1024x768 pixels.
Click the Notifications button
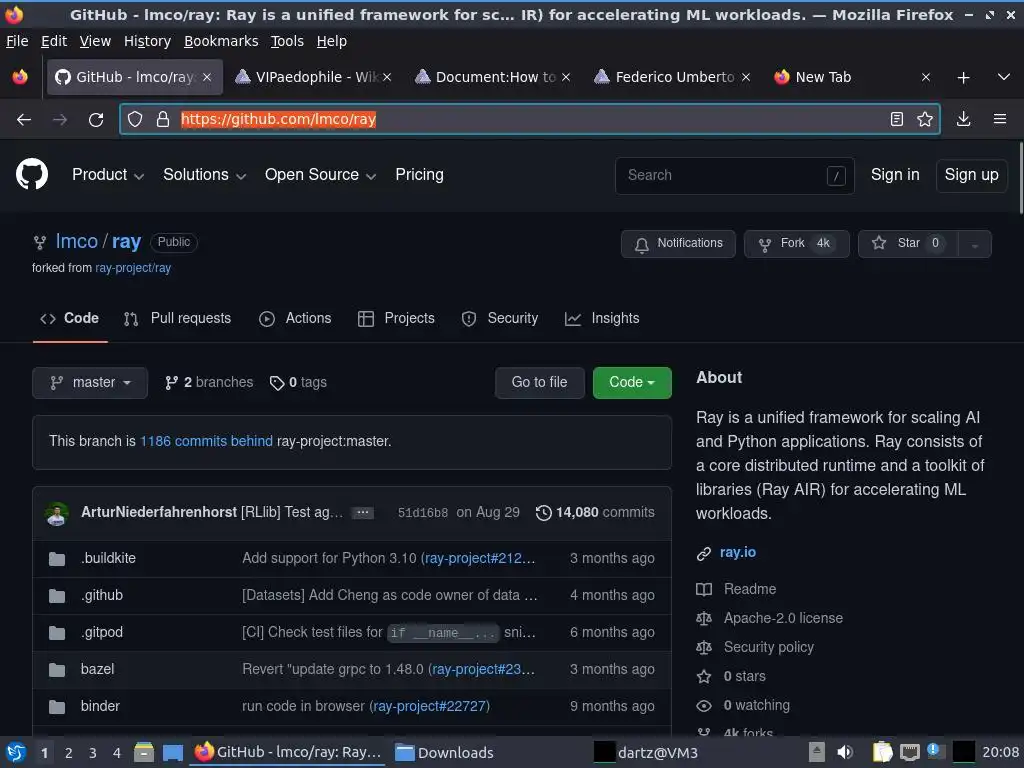[x=678, y=244]
